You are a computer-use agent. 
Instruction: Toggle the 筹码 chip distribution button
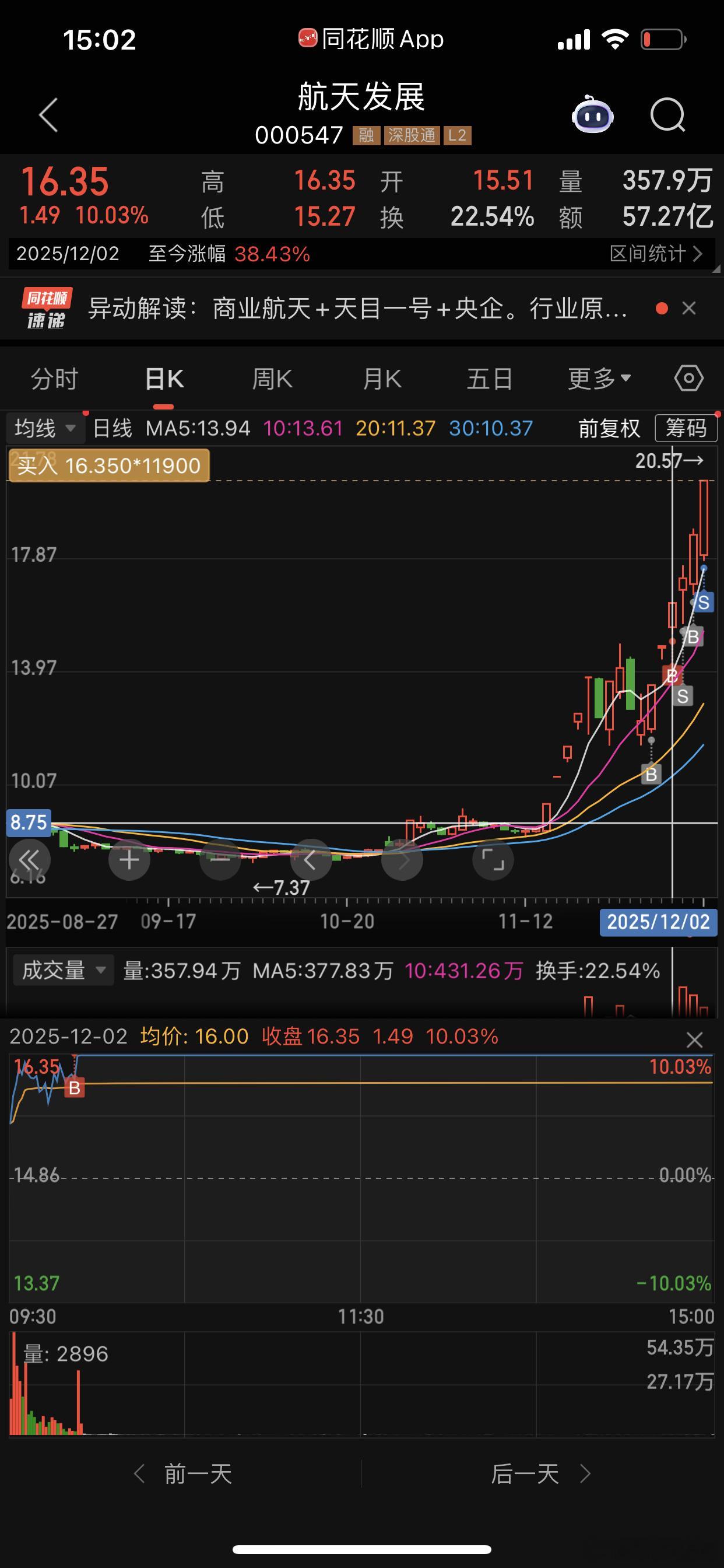(686, 428)
